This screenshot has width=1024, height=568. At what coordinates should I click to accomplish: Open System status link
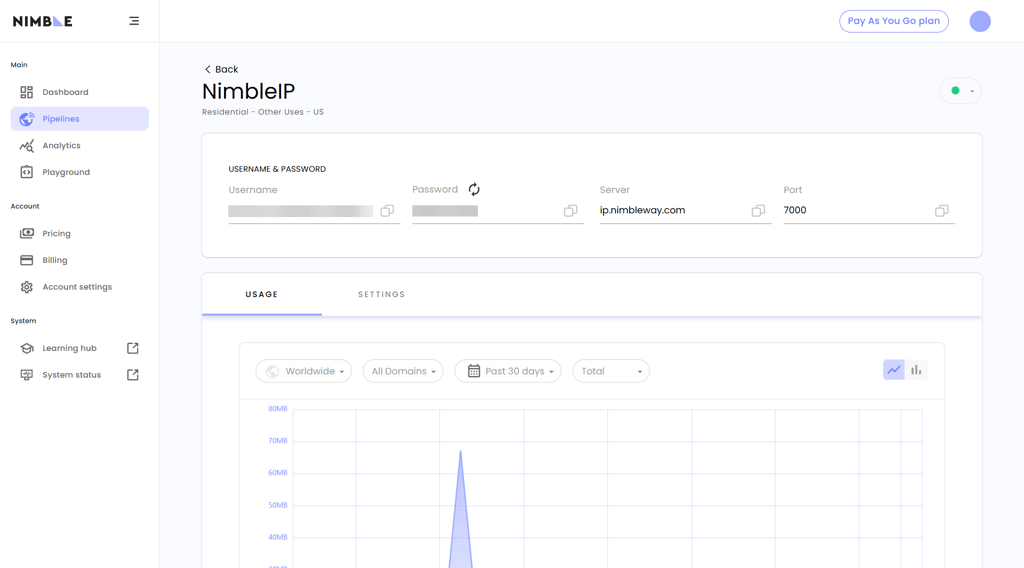click(80, 375)
